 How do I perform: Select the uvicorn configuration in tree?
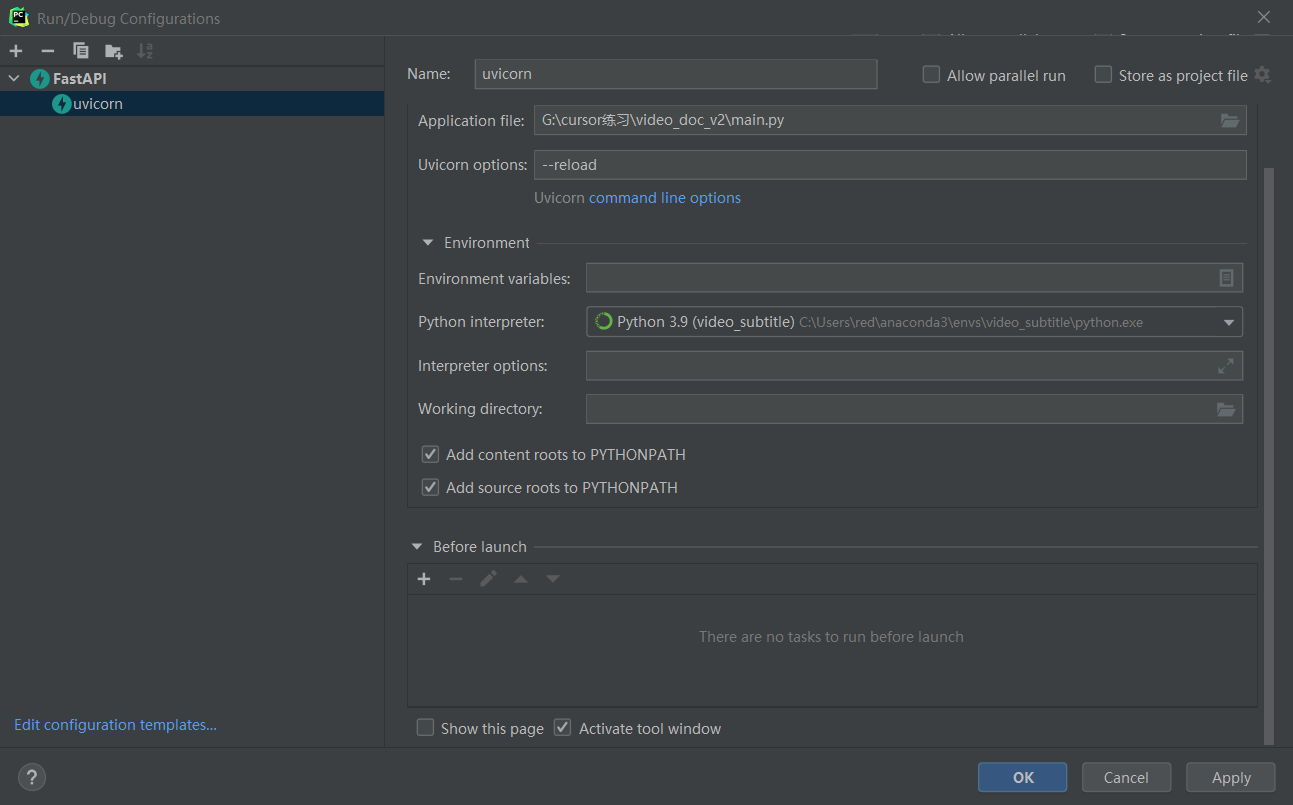pos(97,104)
